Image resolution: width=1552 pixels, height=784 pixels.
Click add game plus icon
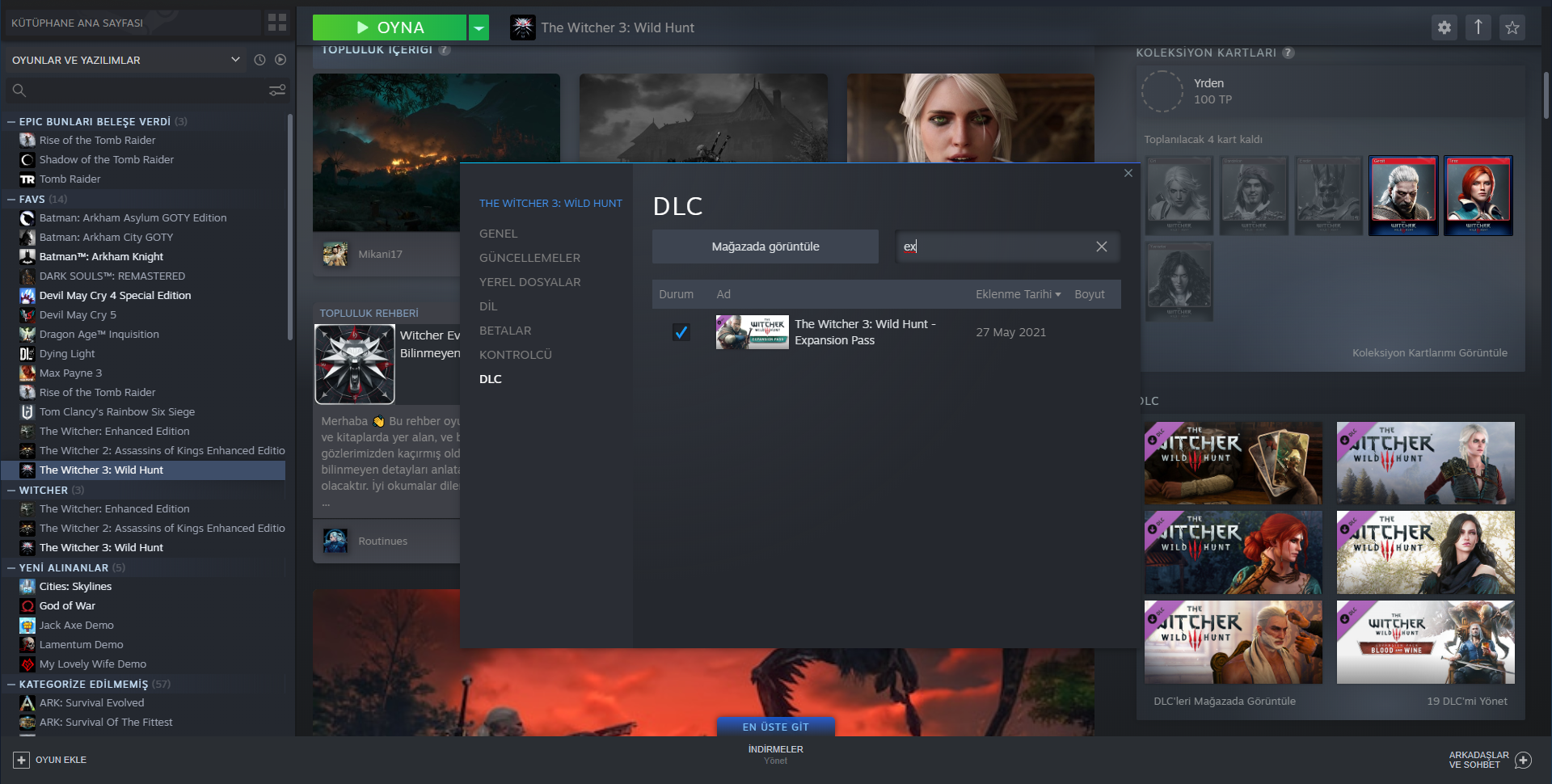coord(22,760)
